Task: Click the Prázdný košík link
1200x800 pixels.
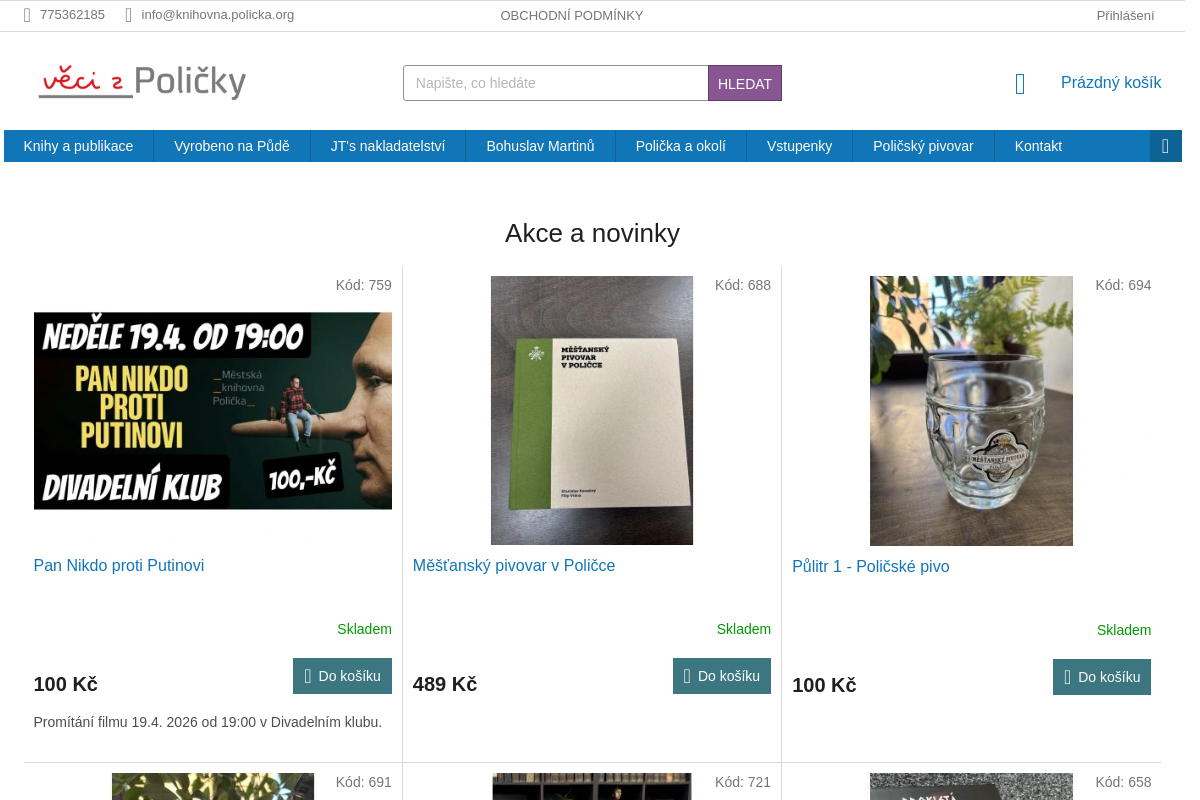Action: click(x=1111, y=83)
